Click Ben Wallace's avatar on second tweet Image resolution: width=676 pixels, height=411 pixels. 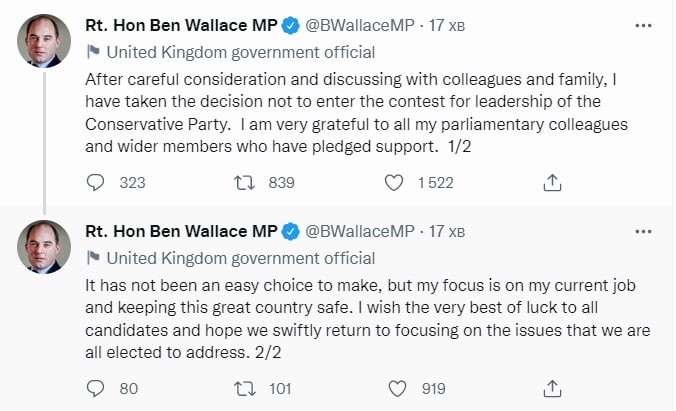(44, 247)
